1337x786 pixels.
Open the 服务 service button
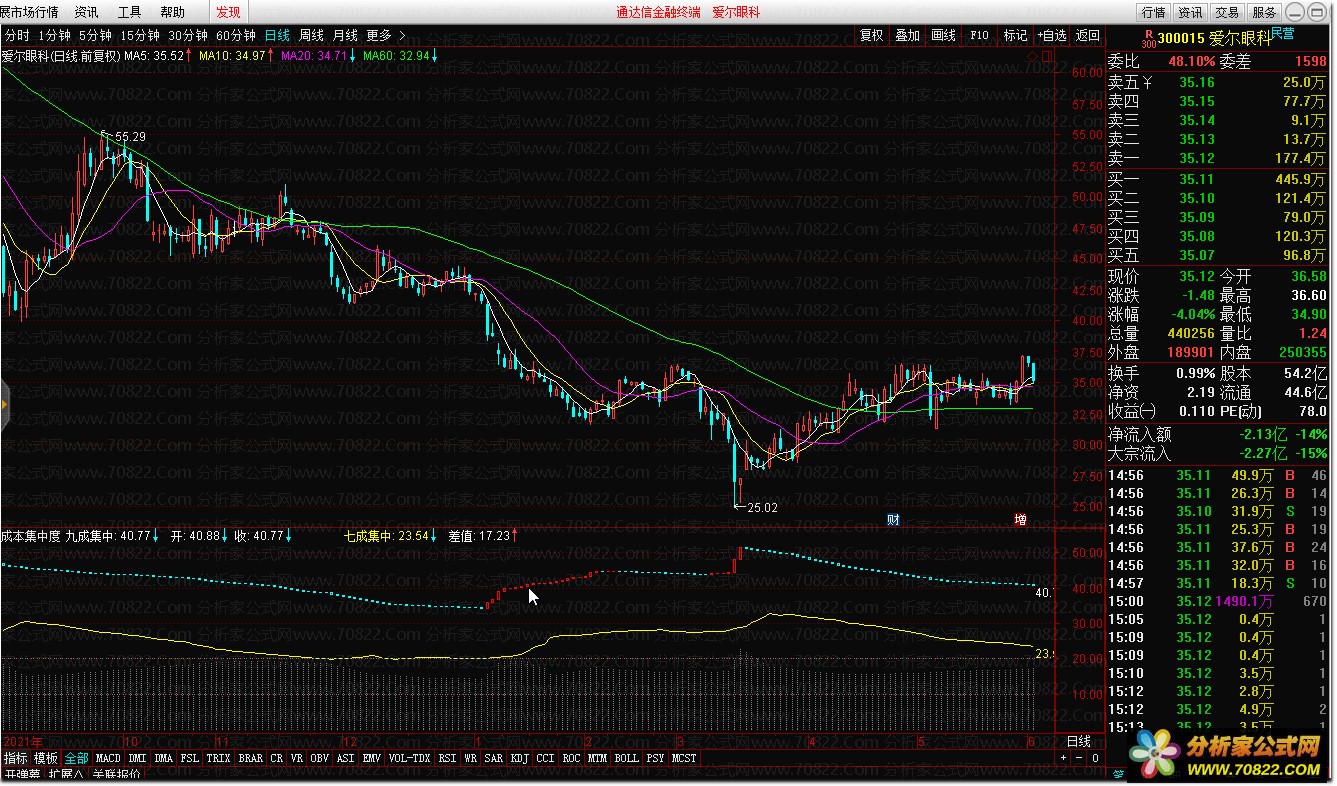pyautogui.click(x=1264, y=12)
